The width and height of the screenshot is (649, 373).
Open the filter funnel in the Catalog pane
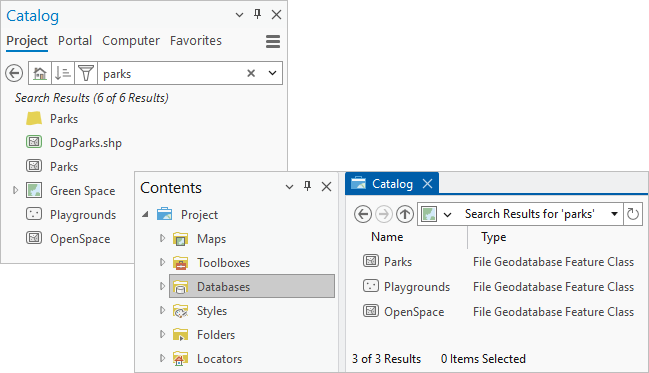(x=86, y=73)
